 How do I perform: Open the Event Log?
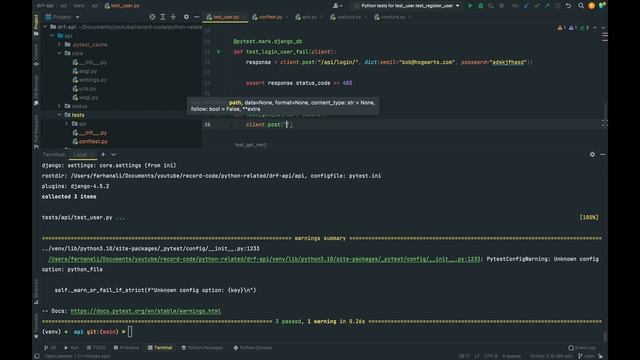pos(582,348)
